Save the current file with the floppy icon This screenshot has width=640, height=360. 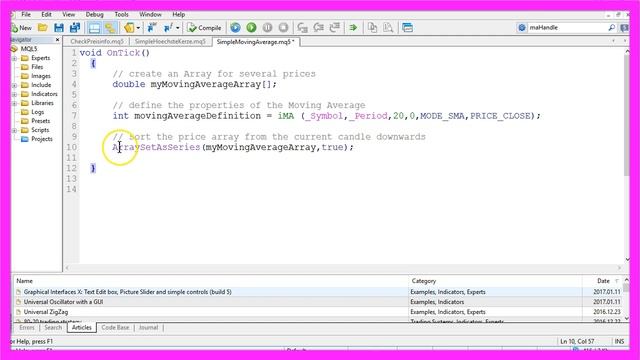pos(59,28)
